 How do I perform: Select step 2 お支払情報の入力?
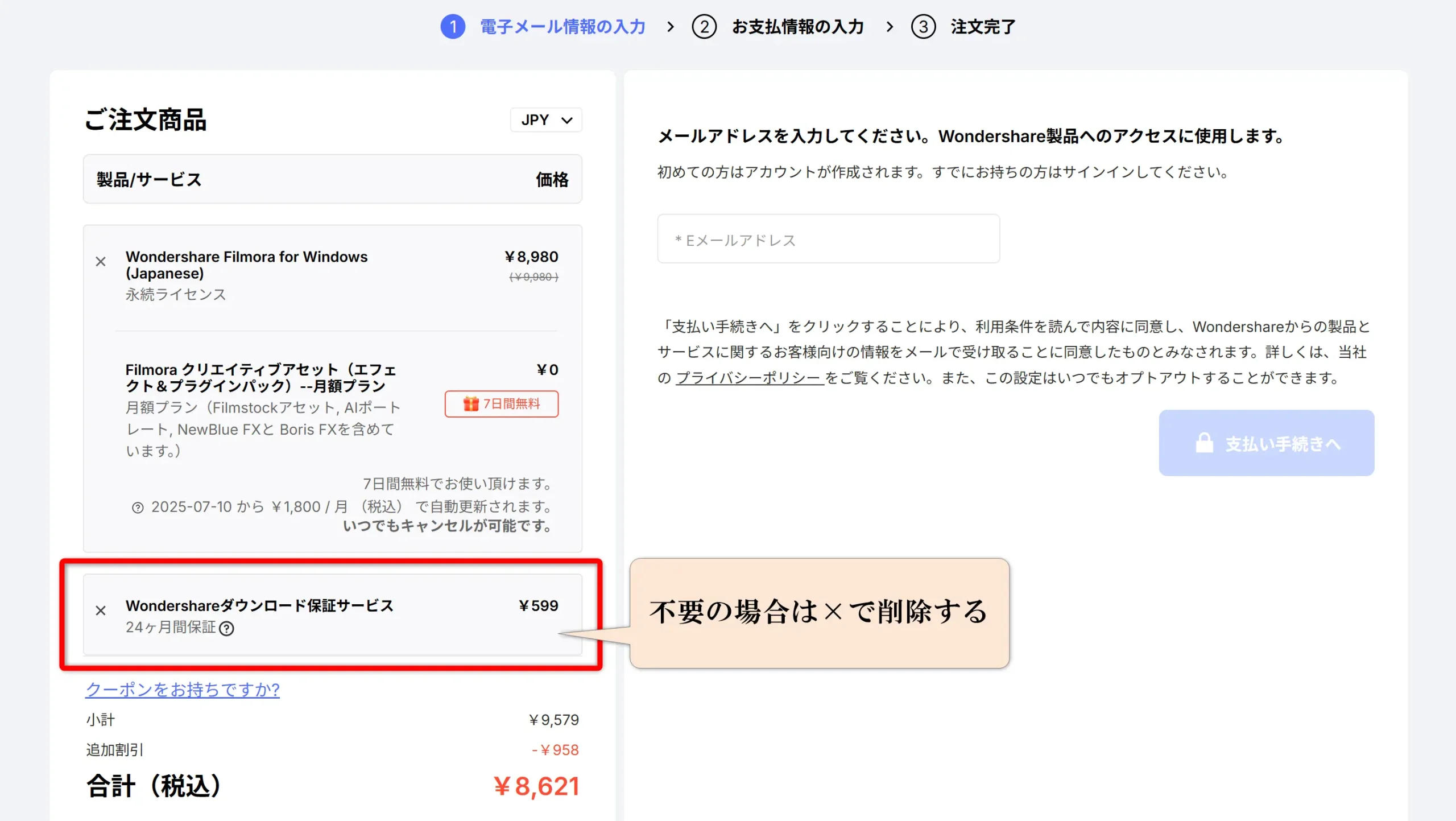click(x=778, y=27)
